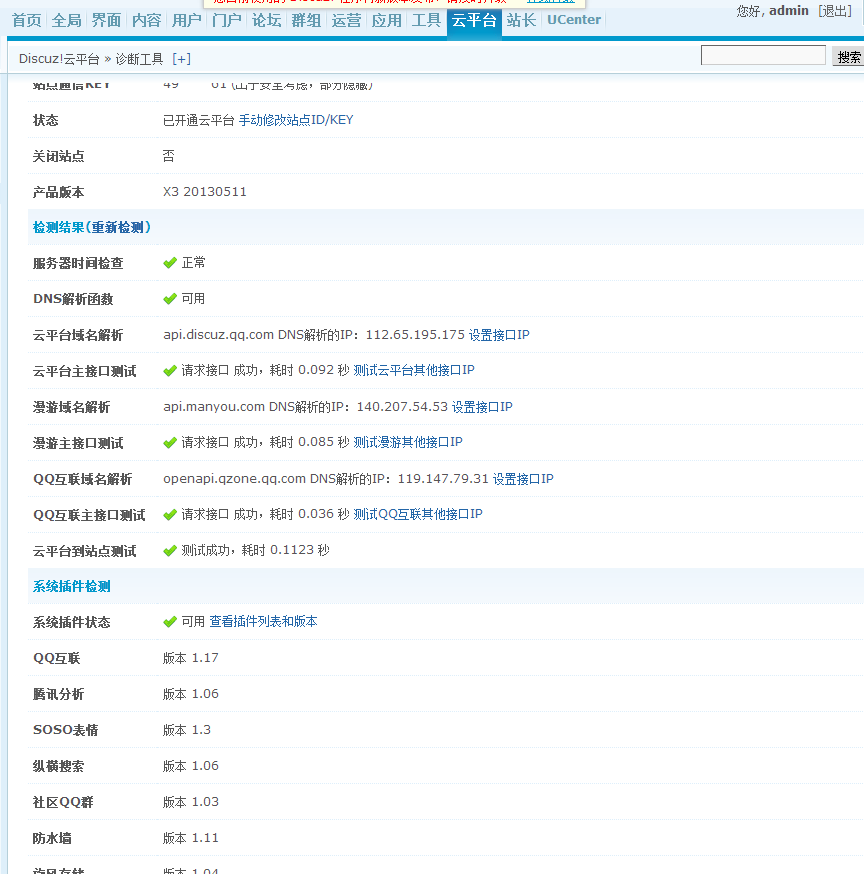The width and height of the screenshot is (864, 874).
Task: Click the 正常 result for server time
Action: tap(193, 263)
